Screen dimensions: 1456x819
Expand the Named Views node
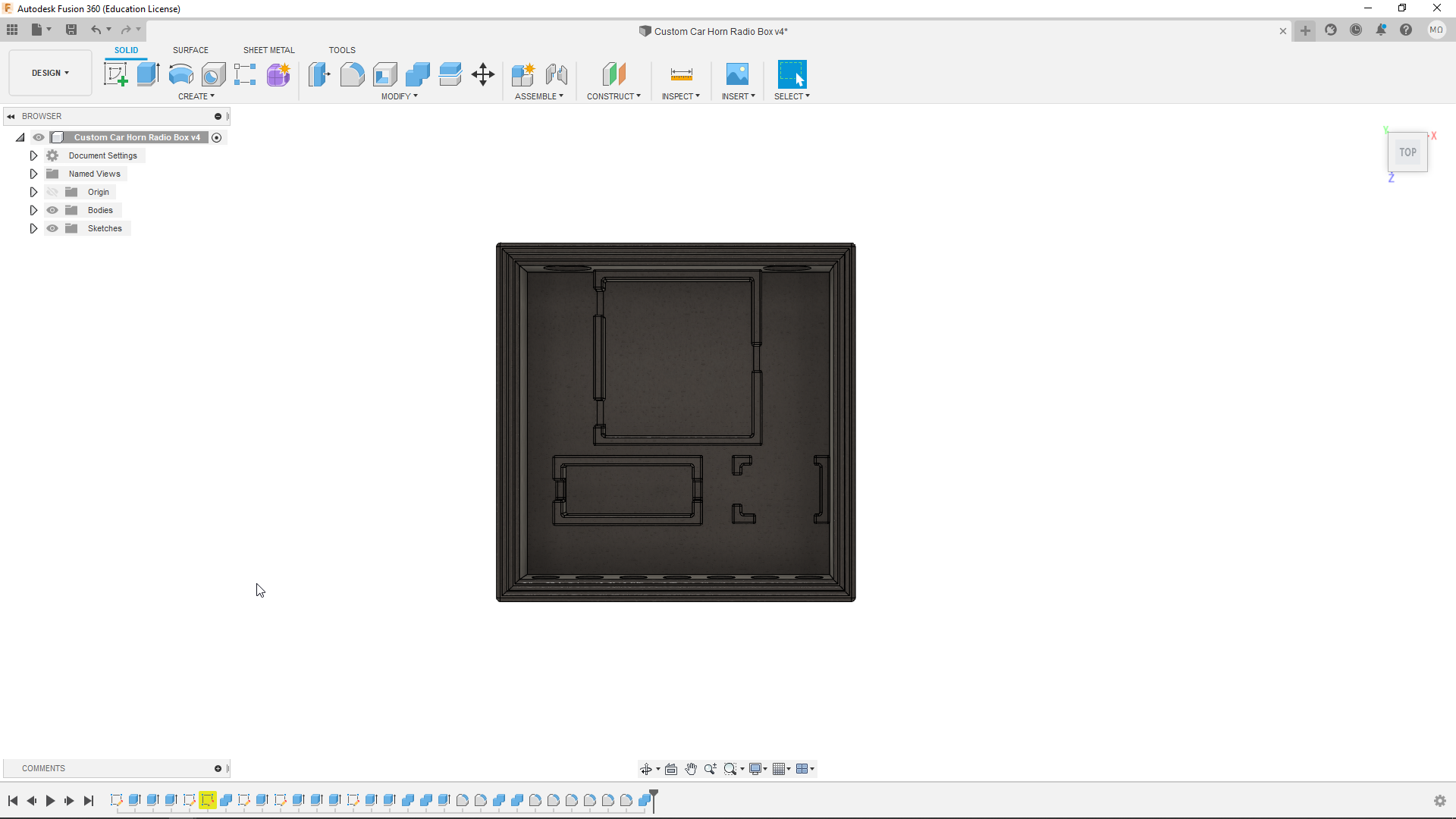[x=33, y=174]
